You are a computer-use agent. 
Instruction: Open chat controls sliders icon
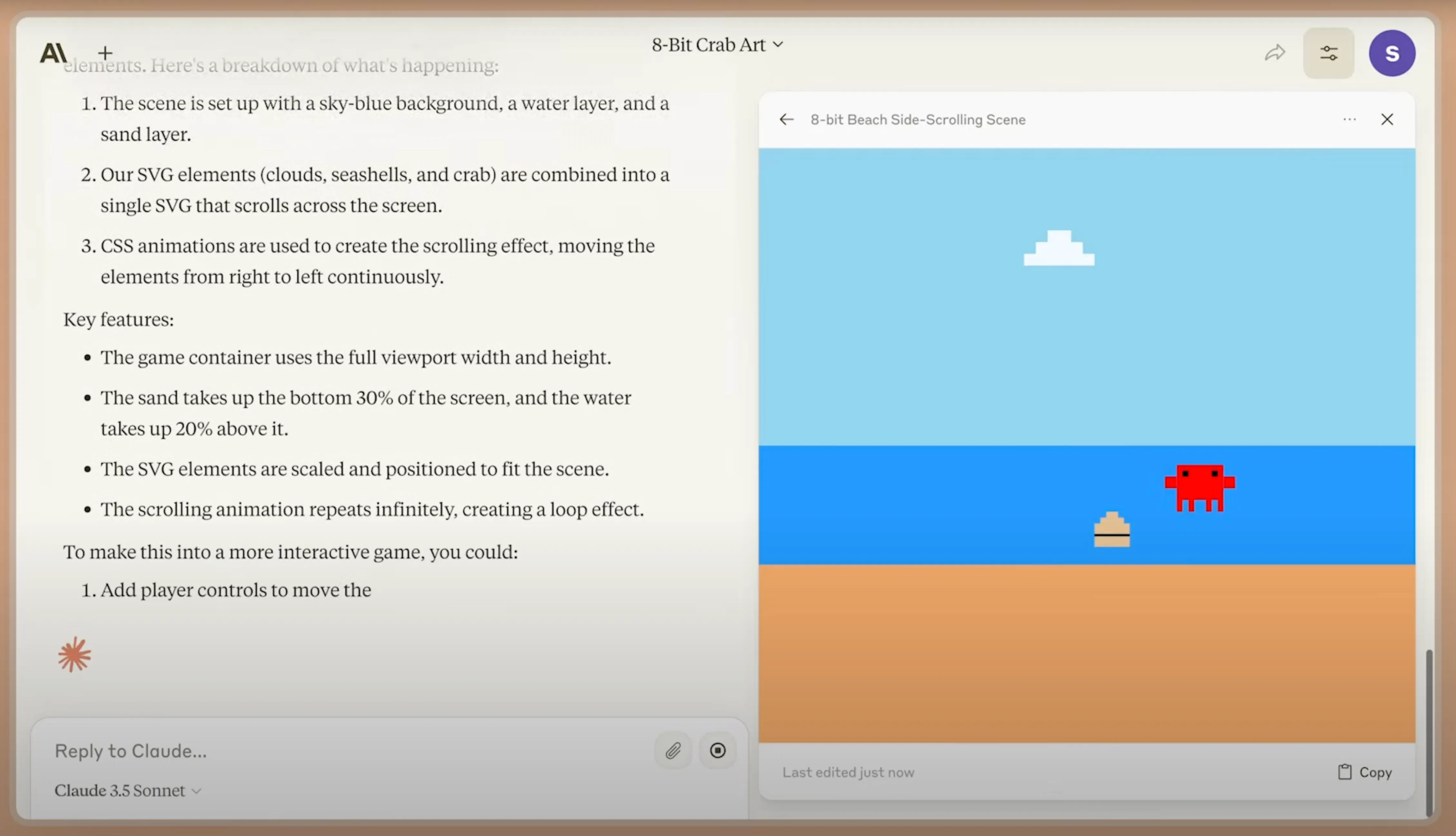[1329, 53]
